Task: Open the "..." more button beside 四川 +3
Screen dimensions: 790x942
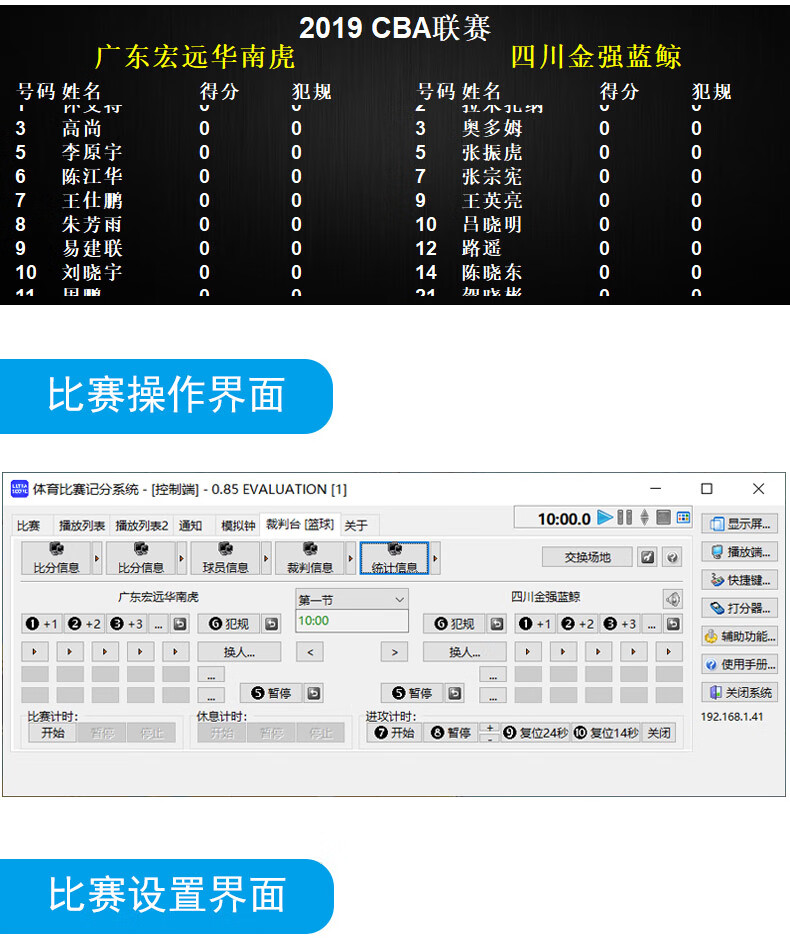Action: (x=652, y=624)
